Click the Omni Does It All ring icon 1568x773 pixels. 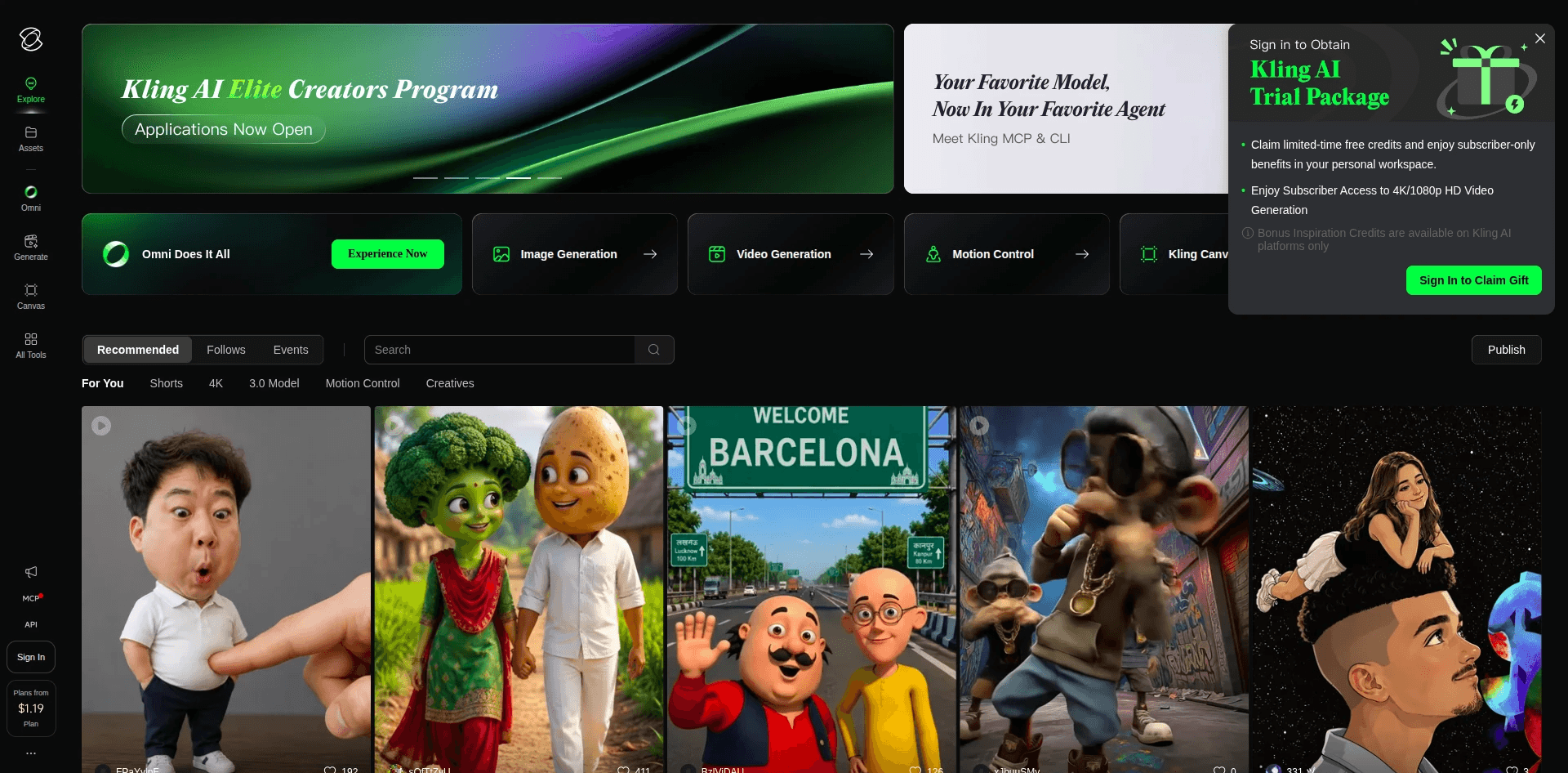pos(116,254)
